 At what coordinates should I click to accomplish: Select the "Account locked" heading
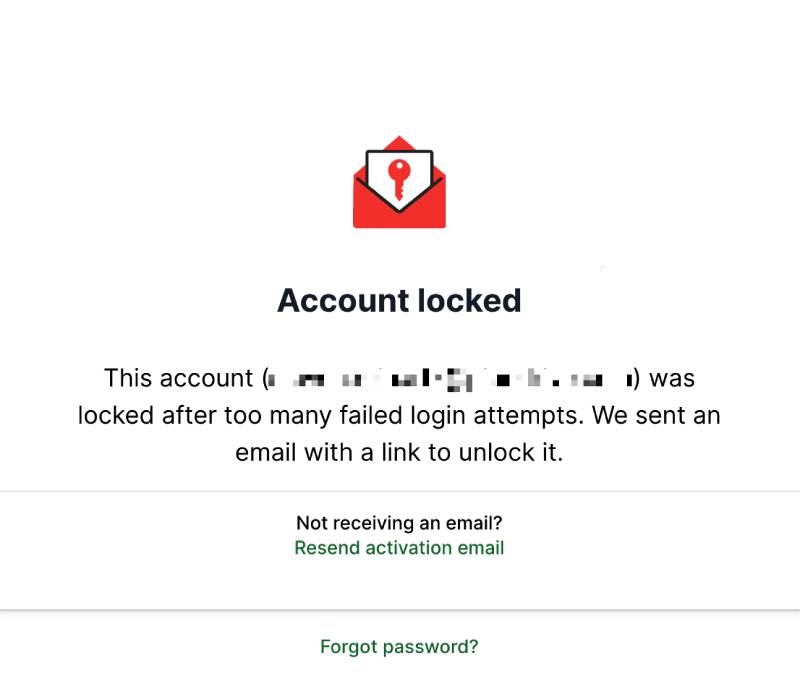[x=399, y=300]
